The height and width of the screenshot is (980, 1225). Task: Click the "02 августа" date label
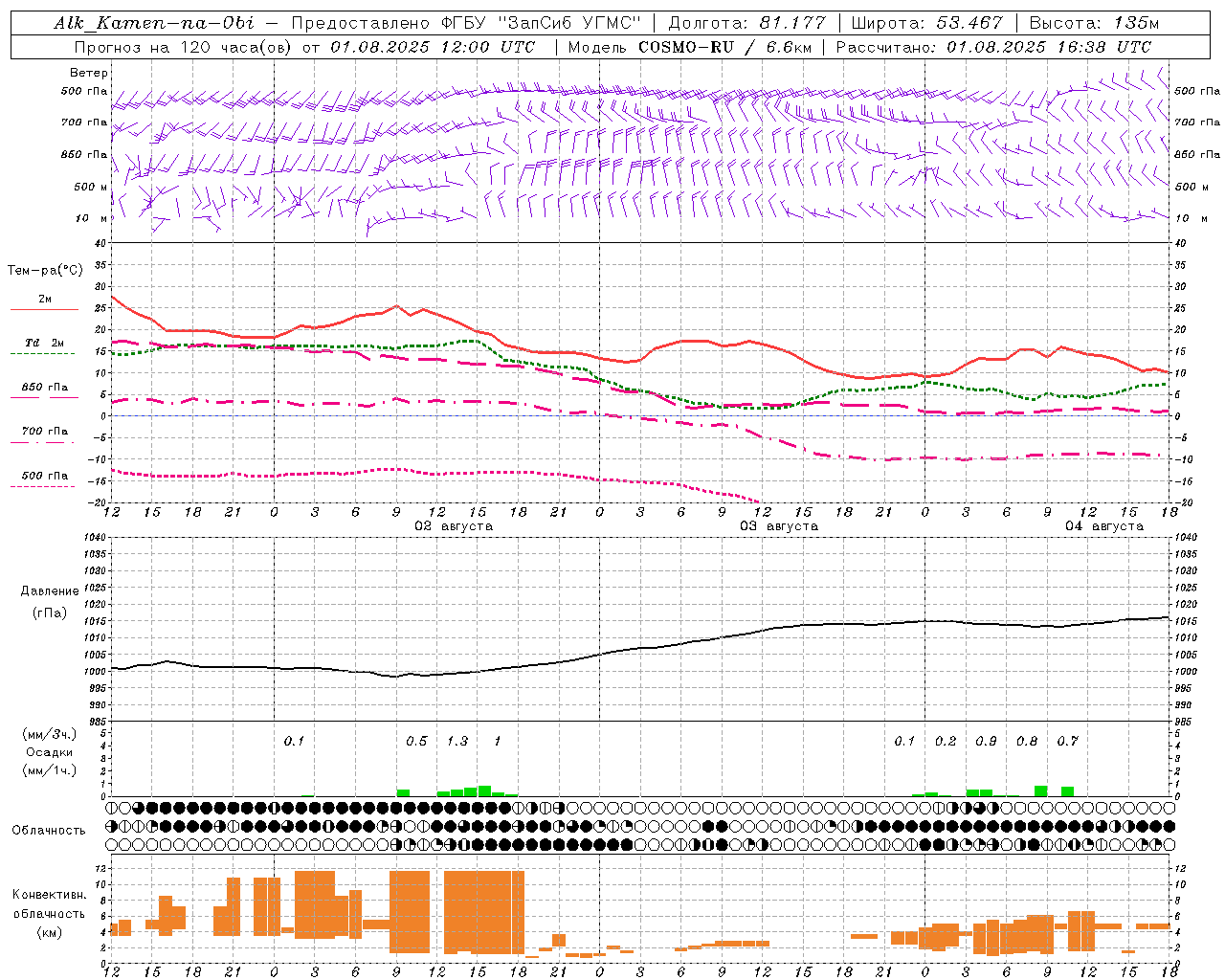[454, 526]
